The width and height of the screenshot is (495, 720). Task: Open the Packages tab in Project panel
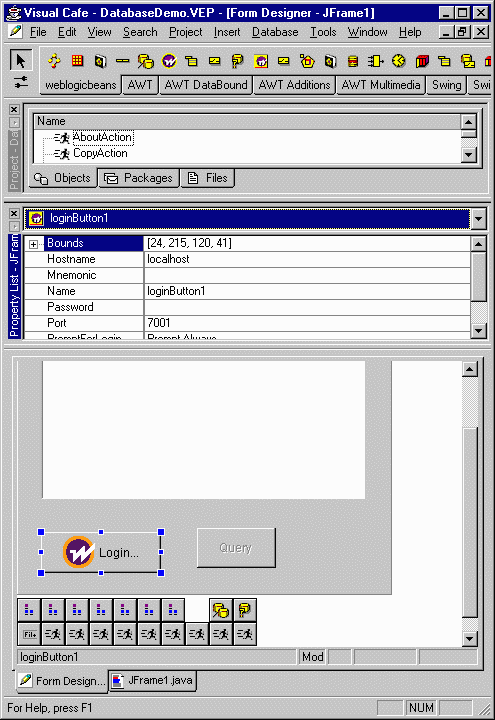coord(138,178)
